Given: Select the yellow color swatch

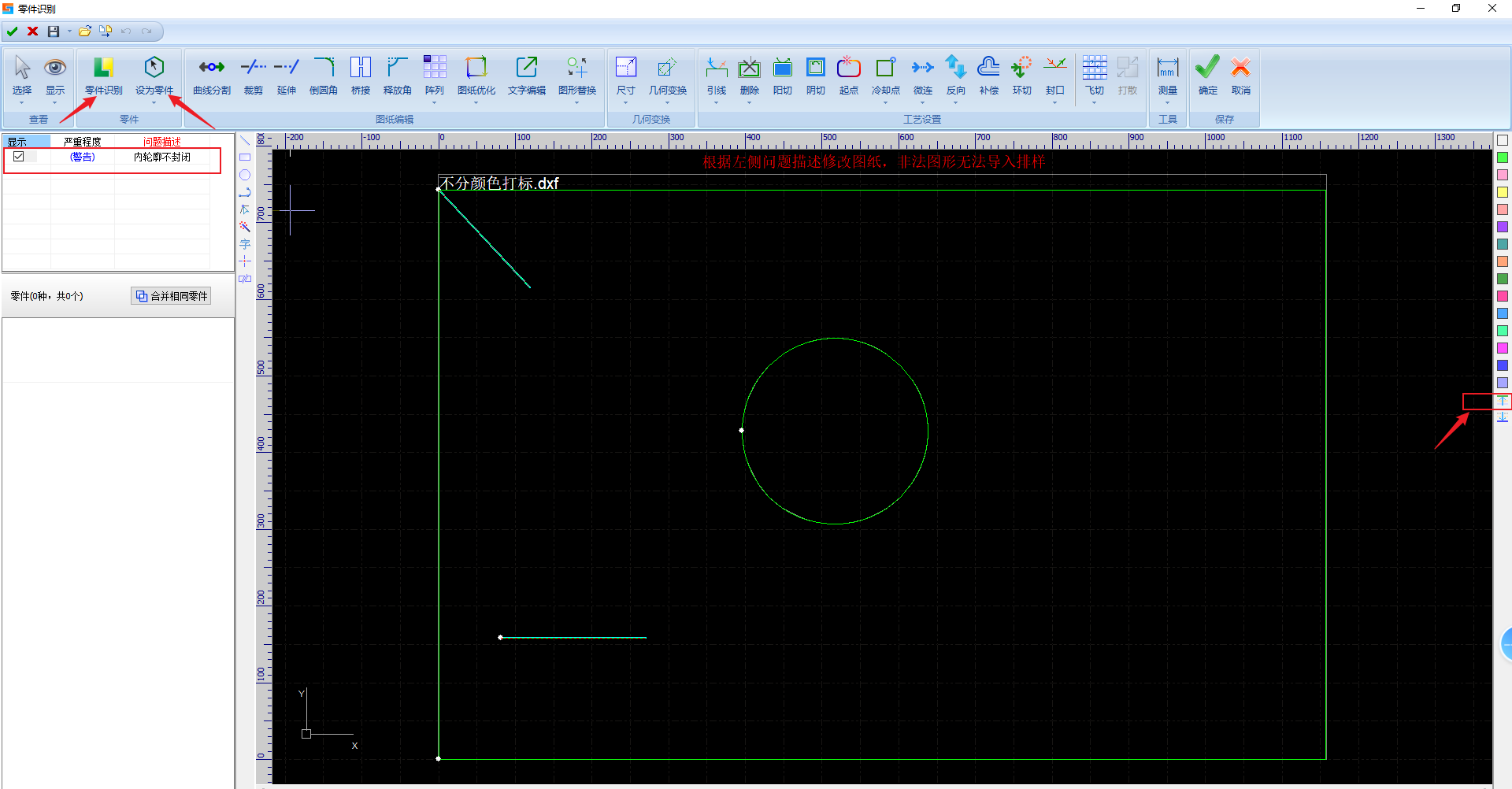Looking at the screenshot, I should (x=1503, y=192).
